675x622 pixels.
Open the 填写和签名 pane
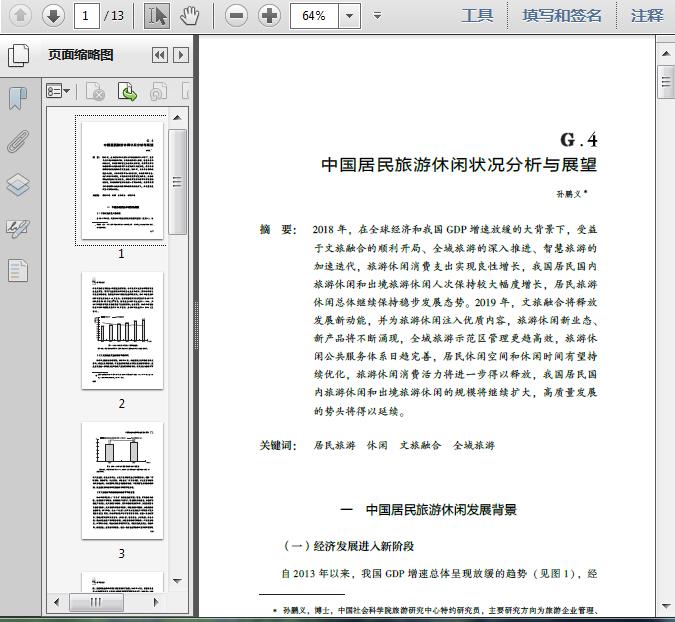562,16
